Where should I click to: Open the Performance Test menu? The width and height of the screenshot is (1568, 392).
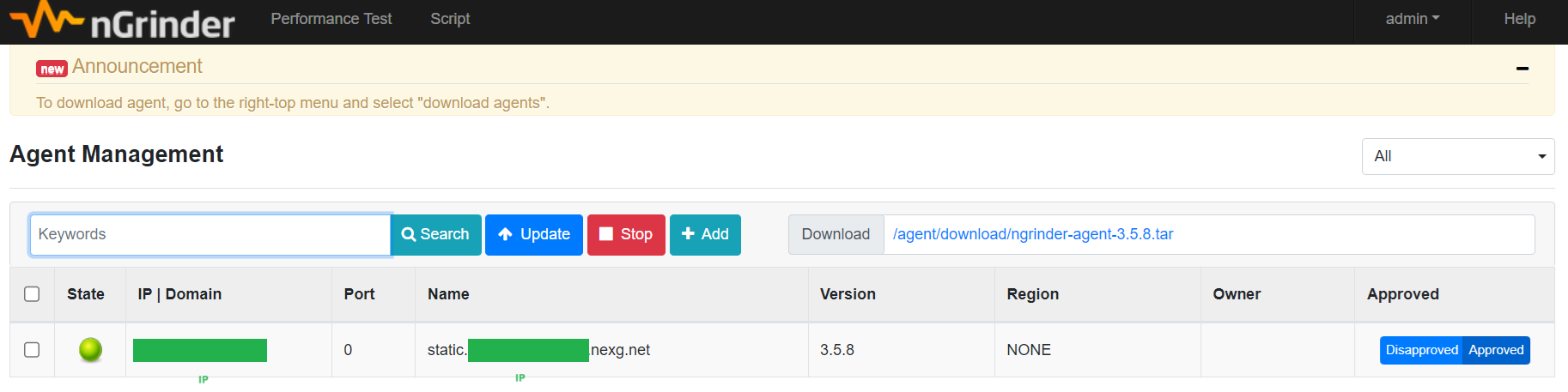click(331, 19)
